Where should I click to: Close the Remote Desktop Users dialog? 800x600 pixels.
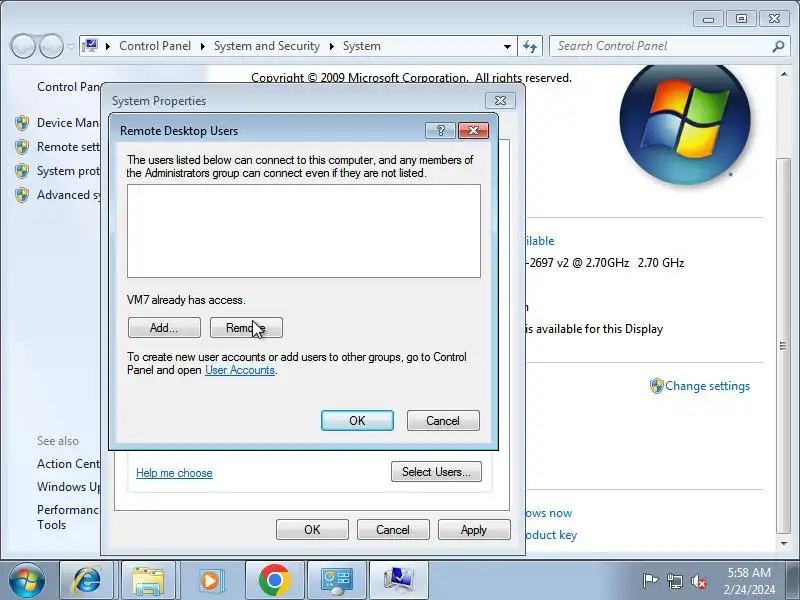click(473, 131)
